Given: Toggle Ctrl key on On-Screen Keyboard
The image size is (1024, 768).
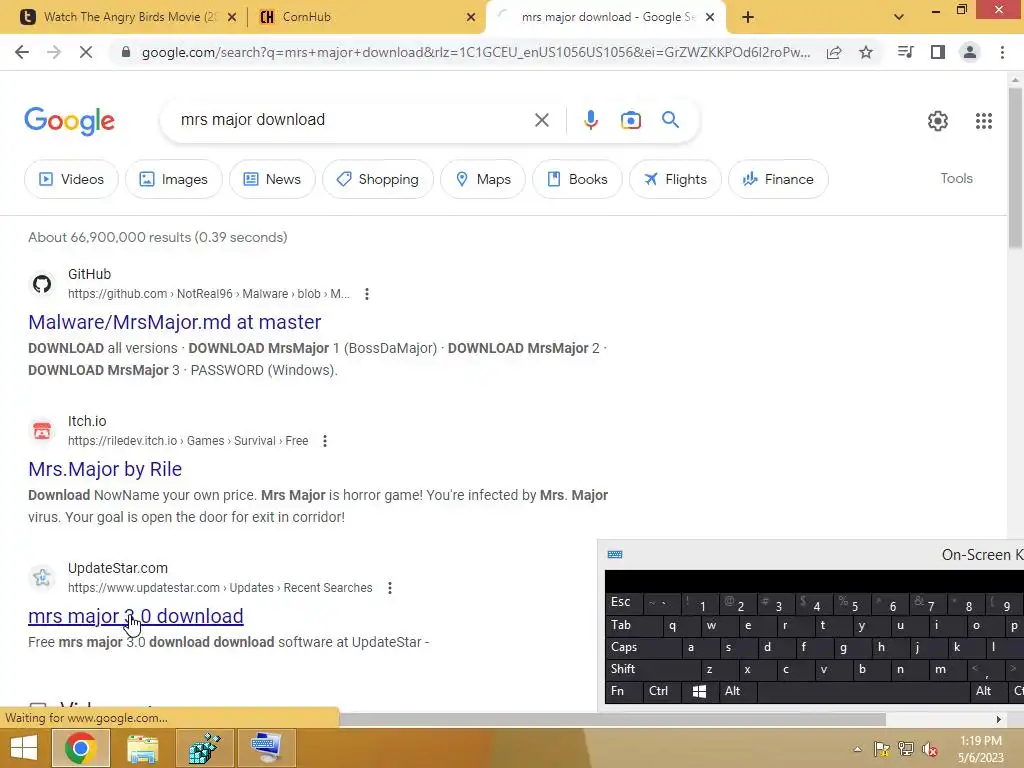Looking at the screenshot, I should click(x=662, y=691).
